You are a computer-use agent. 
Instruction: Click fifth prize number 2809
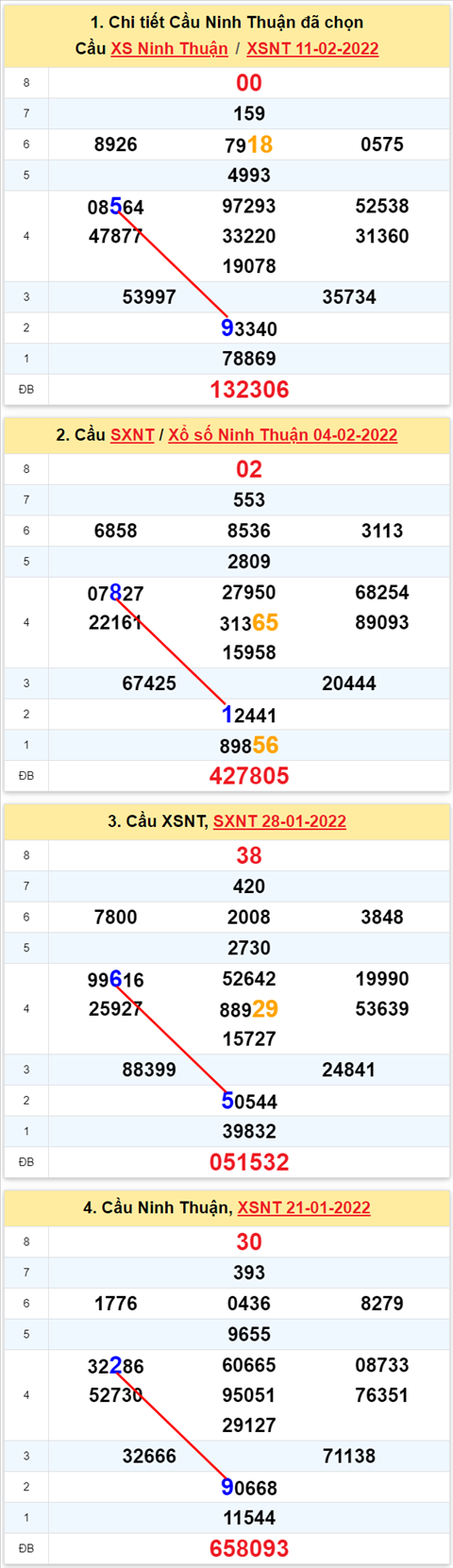249,561
